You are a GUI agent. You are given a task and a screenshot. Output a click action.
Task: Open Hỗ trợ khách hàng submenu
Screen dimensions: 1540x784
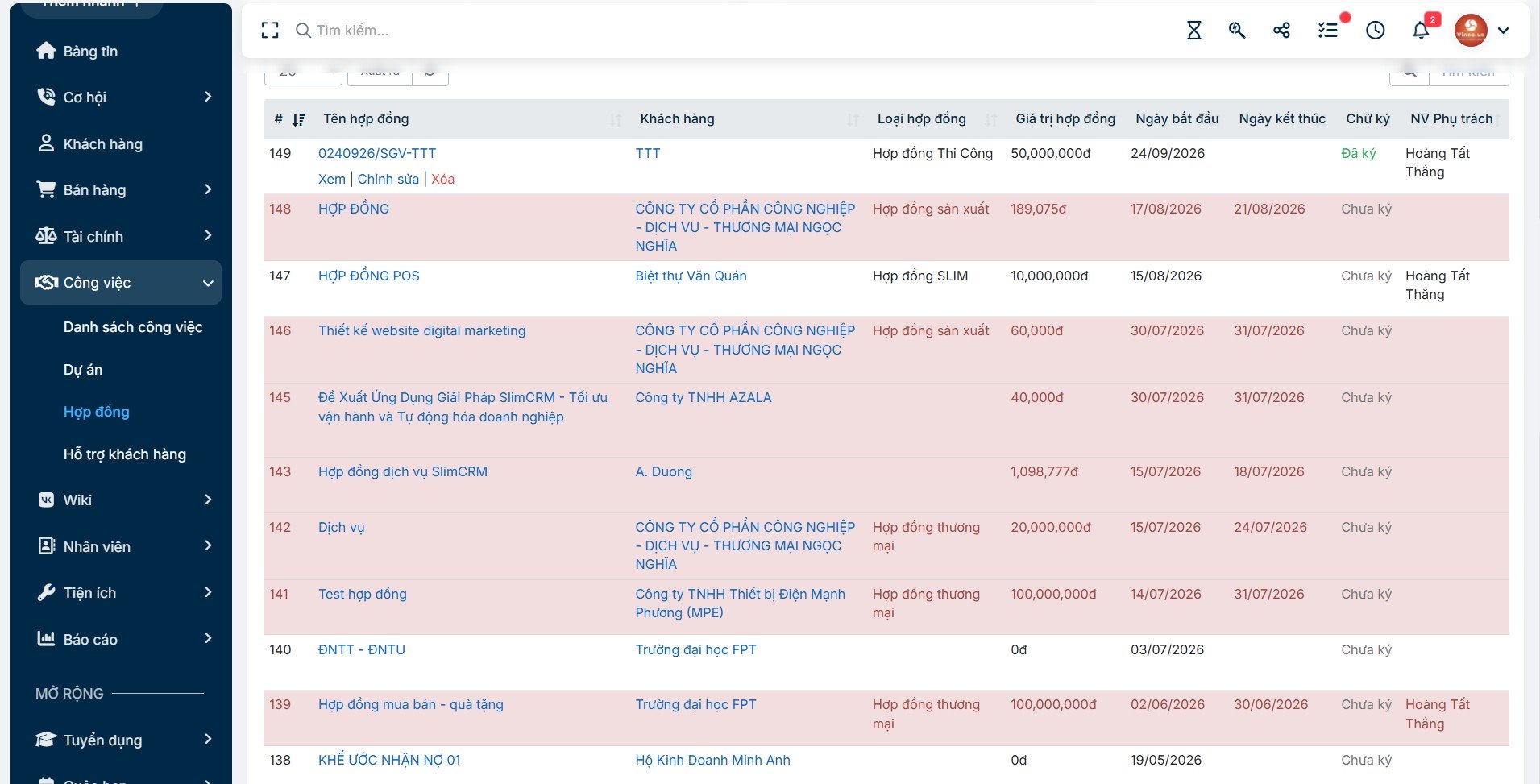click(x=125, y=454)
